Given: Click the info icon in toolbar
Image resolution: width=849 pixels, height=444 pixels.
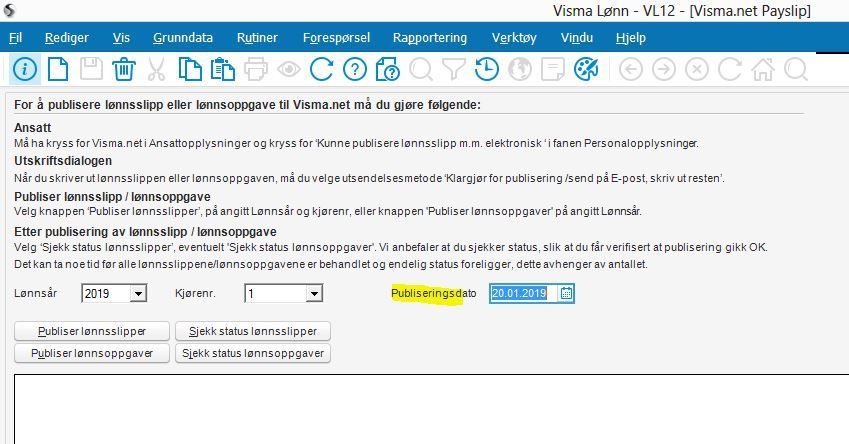Looking at the screenshot, I should pyautogui.click(x=25, y=69).
